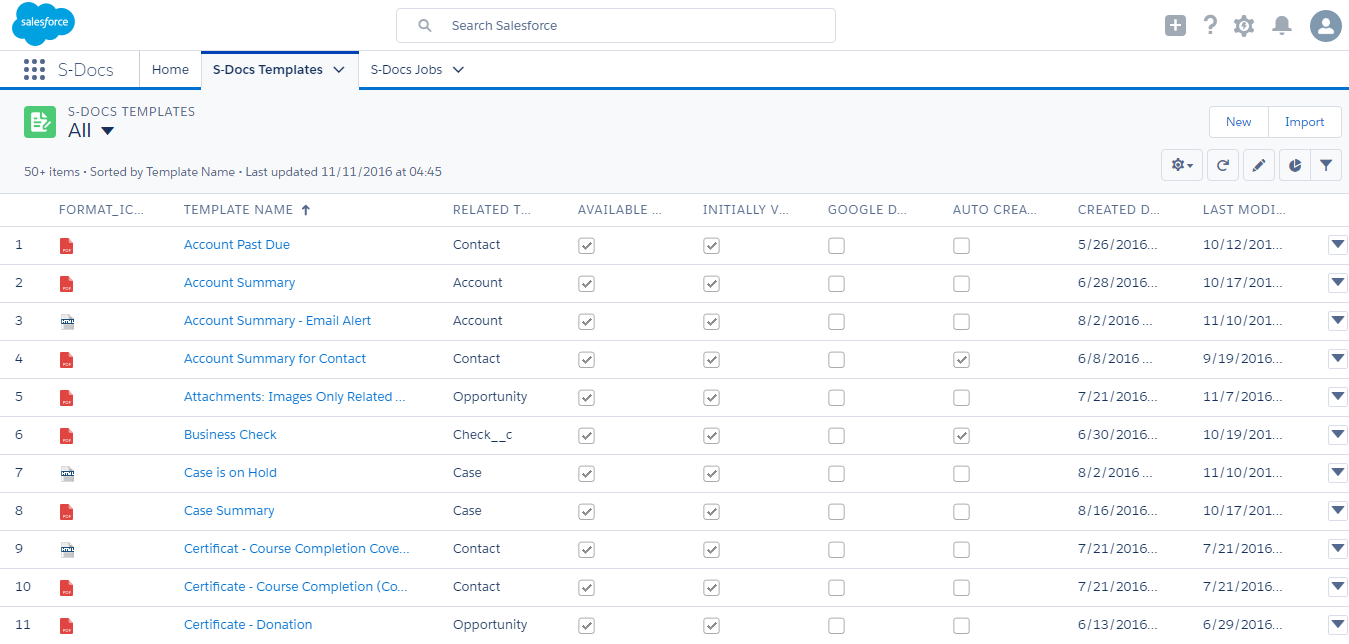1349x644 pixels.
Task: Open row actions for Account Past Due
Action: 1338,245
